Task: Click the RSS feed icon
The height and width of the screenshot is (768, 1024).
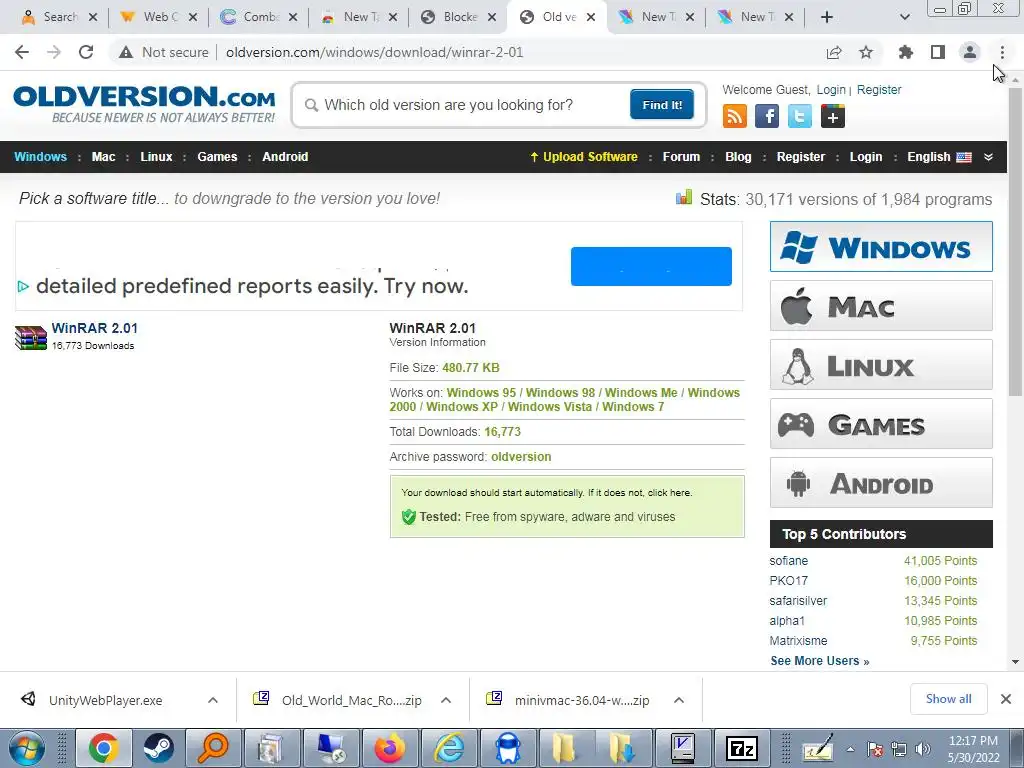Action: coord(735,117)
